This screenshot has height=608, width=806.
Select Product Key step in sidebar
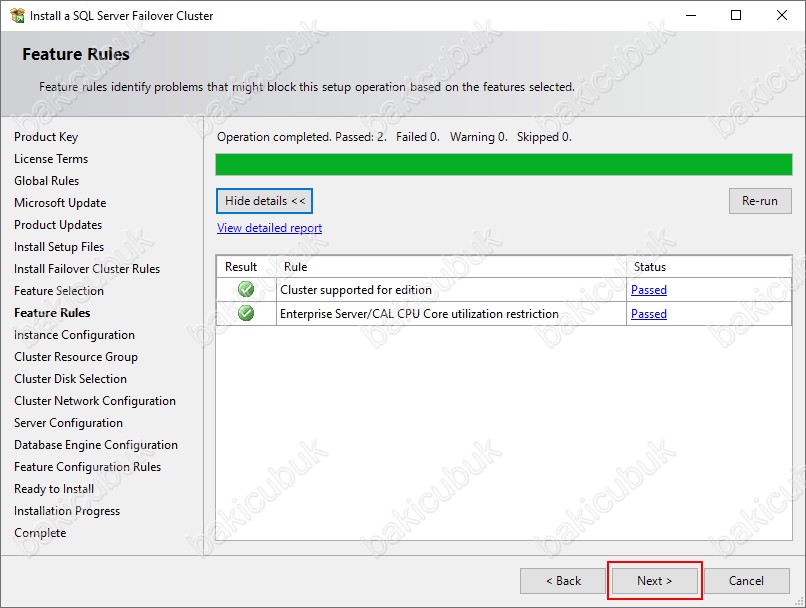pyautogui.click(x=46, y=137)
